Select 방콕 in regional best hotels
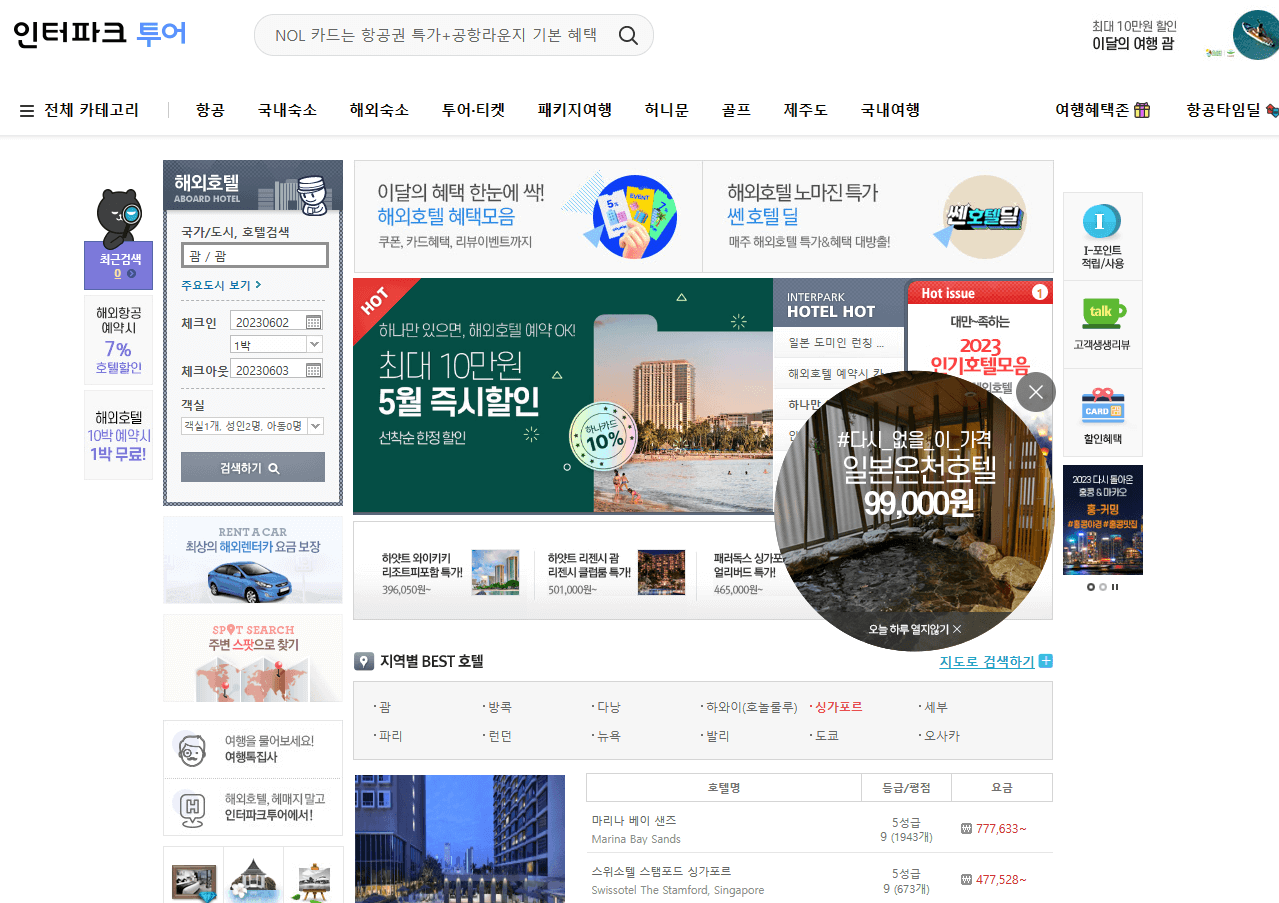The height and width of the screenshot is (903, 1279). pyautogui.click(x=498, y=707)
